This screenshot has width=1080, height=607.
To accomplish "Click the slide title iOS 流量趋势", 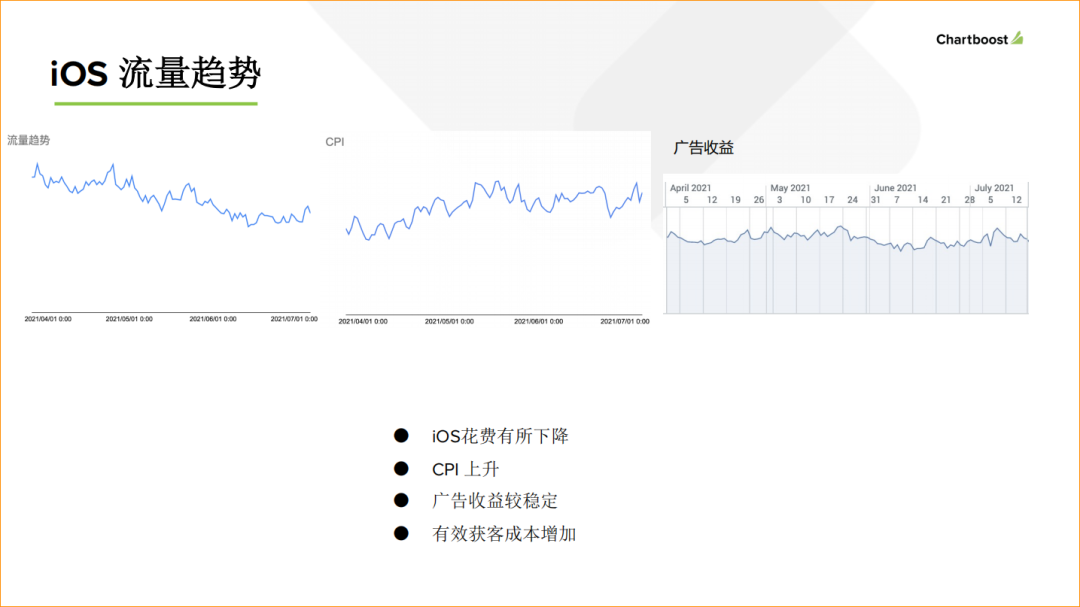I will (155, 72).
